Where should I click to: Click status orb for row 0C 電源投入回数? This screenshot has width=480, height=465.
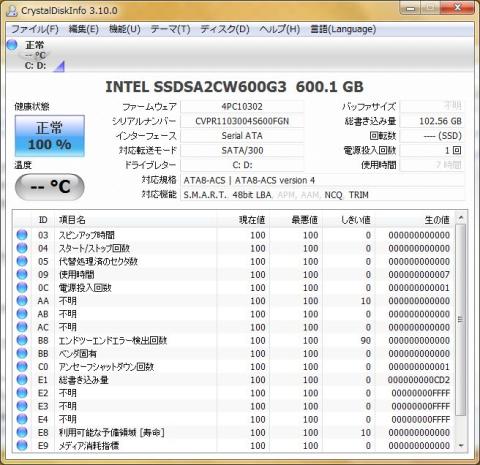click(22, 287)
